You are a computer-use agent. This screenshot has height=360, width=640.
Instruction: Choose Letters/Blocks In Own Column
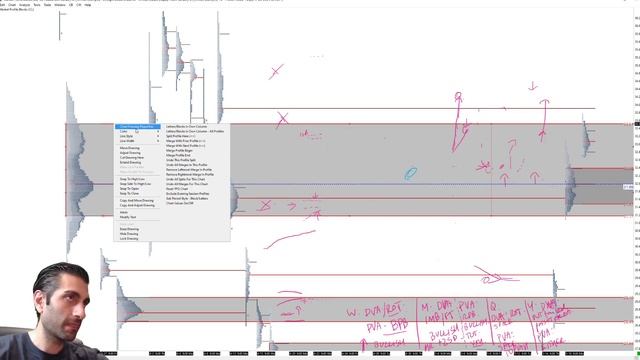187,127
